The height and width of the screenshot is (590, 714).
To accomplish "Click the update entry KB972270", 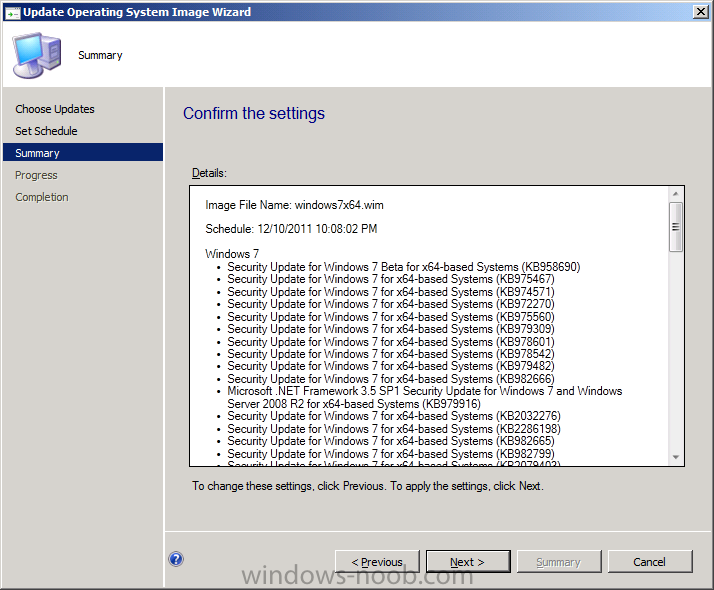I will (391, 304).
